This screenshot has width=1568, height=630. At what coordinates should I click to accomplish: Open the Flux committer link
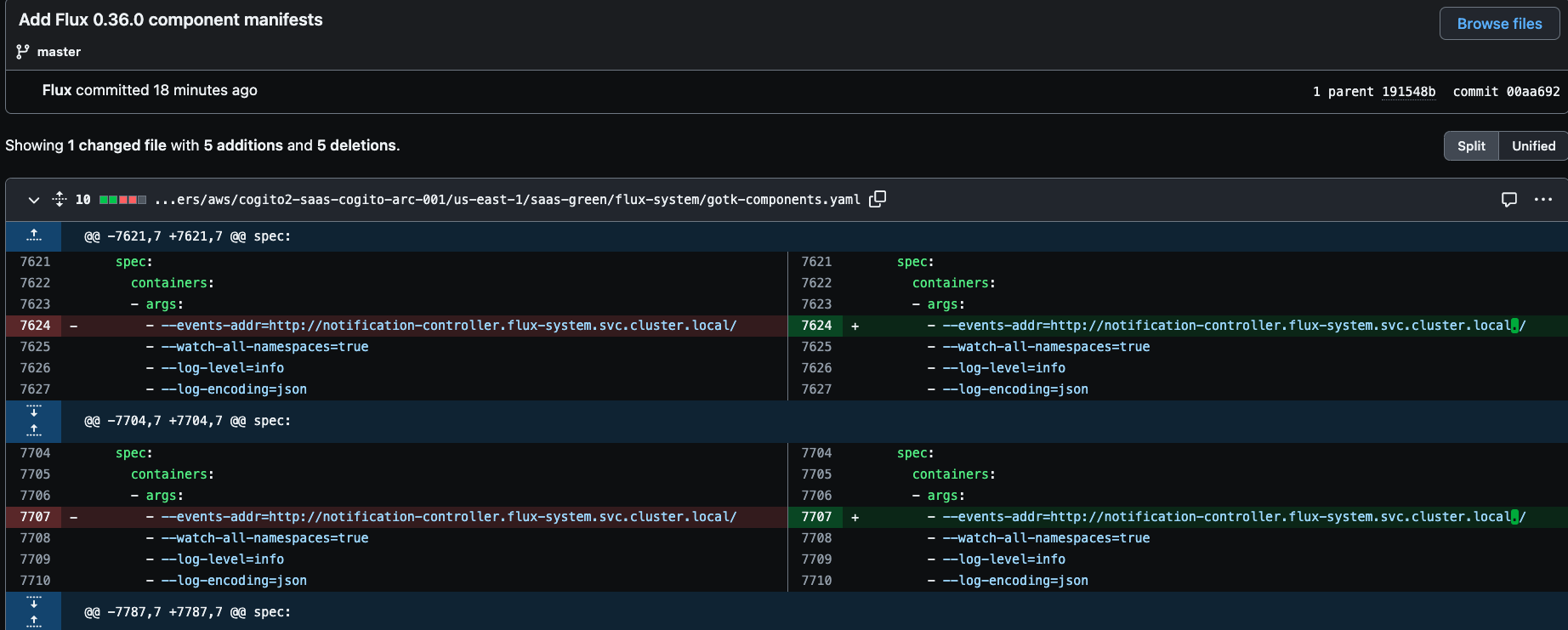point(57,90)
